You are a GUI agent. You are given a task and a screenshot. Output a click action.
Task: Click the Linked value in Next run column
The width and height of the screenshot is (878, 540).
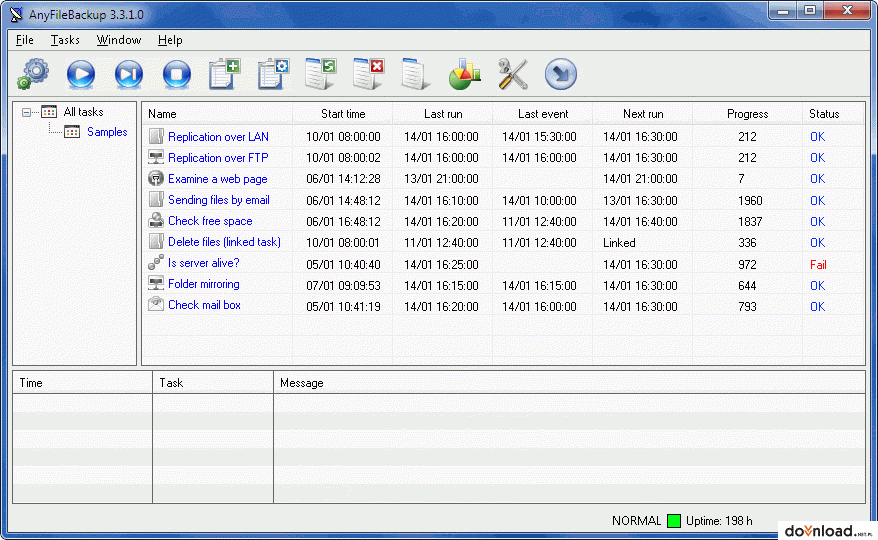click(x=619, y=243)
